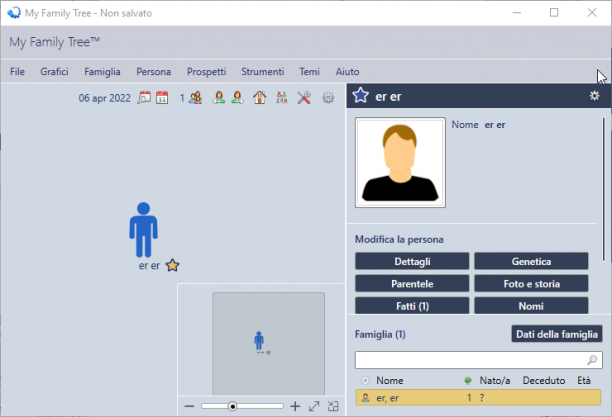Click the 06 apr 2022 date text
This screenshot has height=417, width=612.
point(105,98)
